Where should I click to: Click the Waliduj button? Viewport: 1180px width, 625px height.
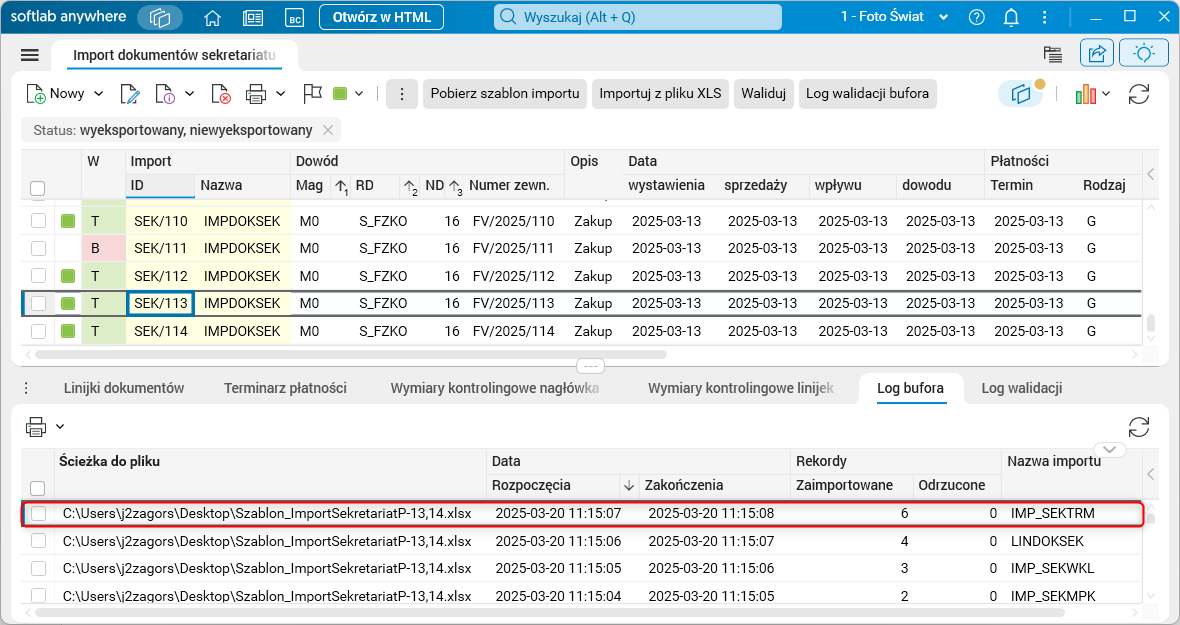coord(763,94)
